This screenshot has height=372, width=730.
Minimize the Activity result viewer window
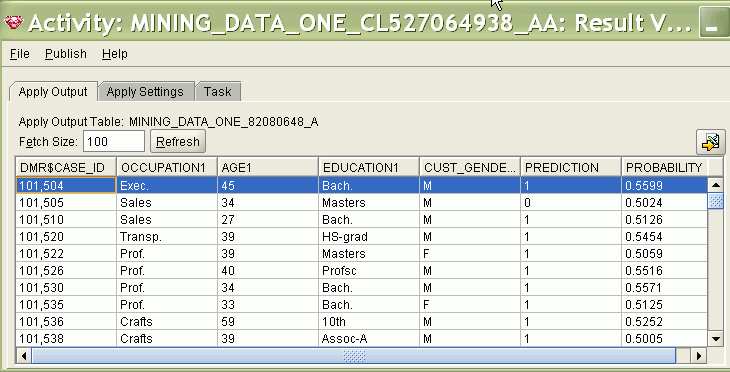point(711,23)
